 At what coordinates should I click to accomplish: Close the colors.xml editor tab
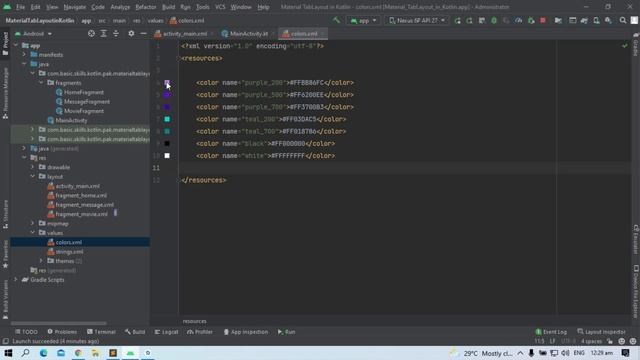tap(322, 34)
